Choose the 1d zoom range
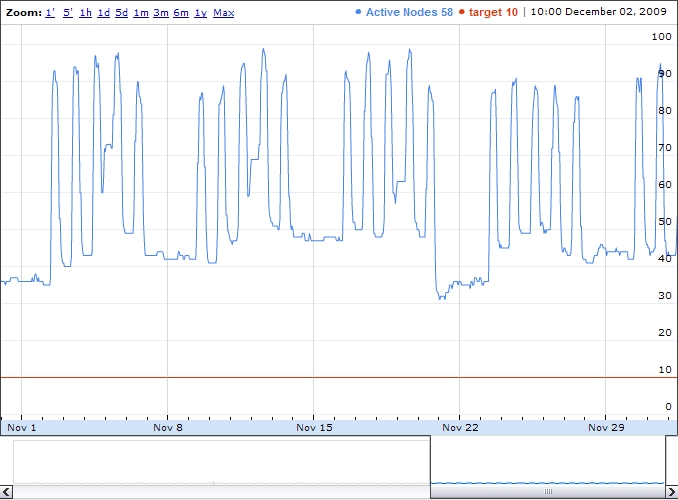 coord(104,13)
